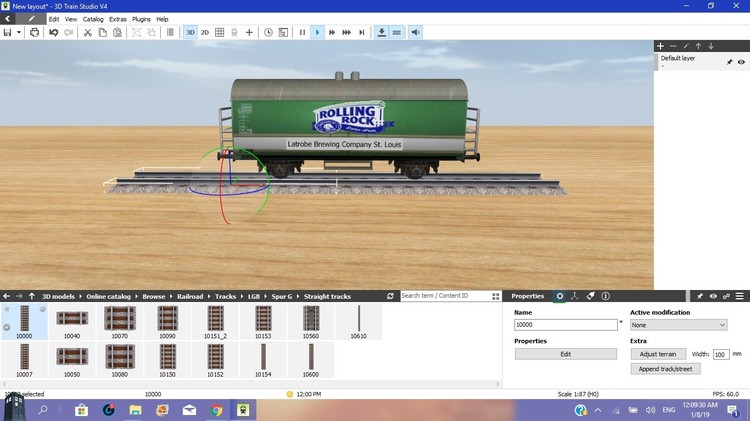Click the Append track/street button
The width and height of the screenshot is (750, 421).
click(665, 369)
